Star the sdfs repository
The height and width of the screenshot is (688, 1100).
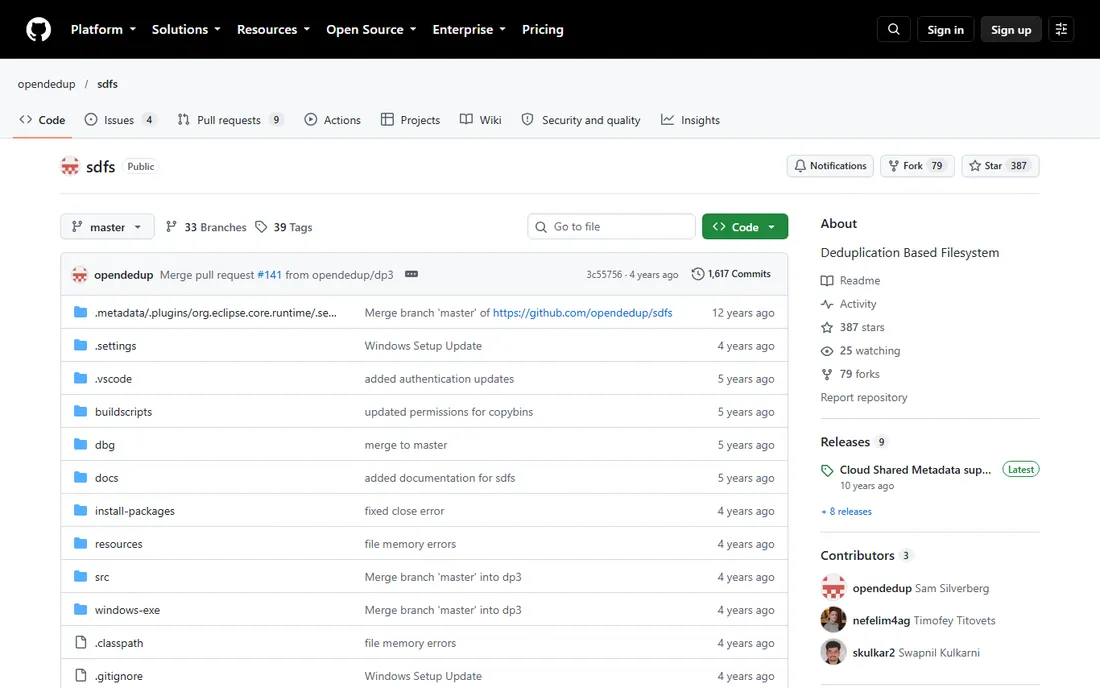[1000, 166]
